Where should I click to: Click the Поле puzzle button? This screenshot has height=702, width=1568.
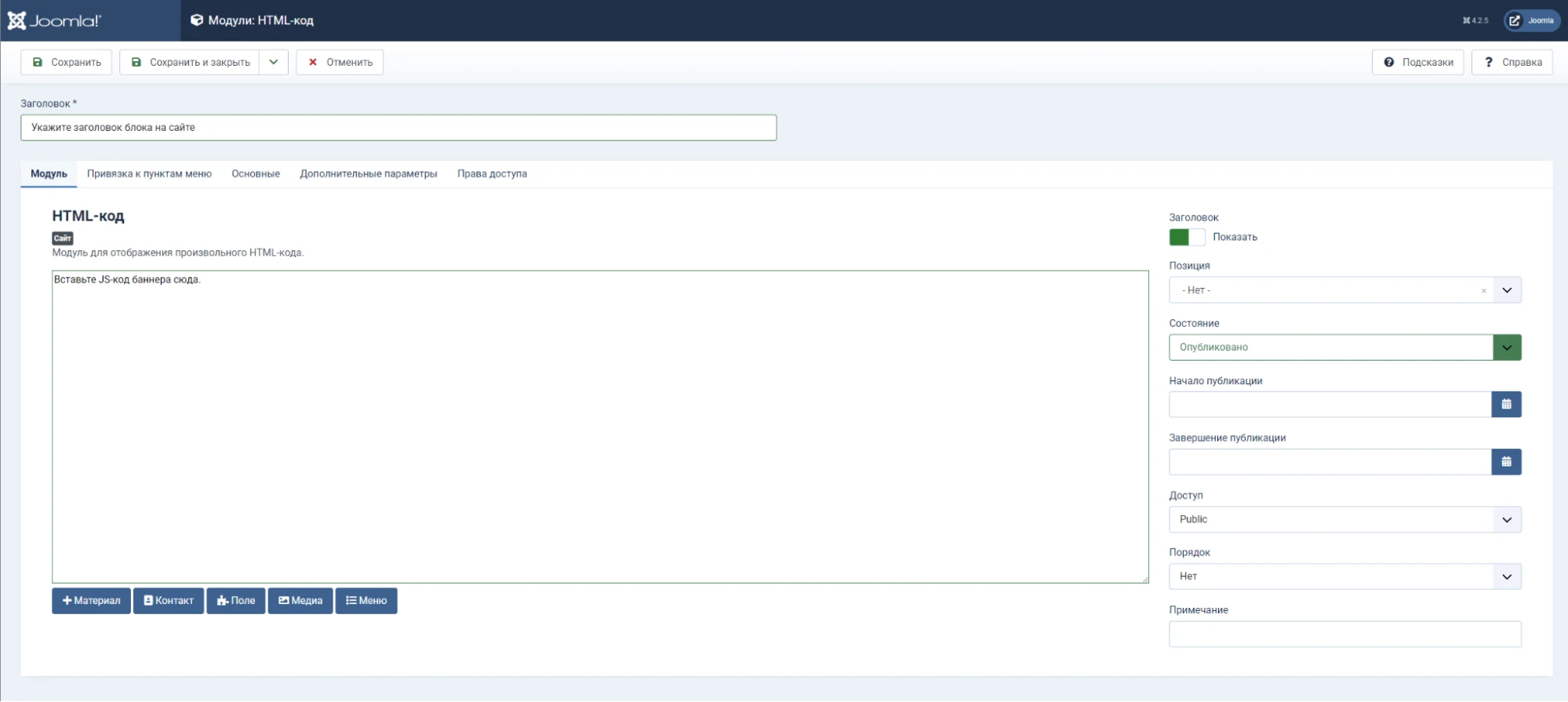236,601
